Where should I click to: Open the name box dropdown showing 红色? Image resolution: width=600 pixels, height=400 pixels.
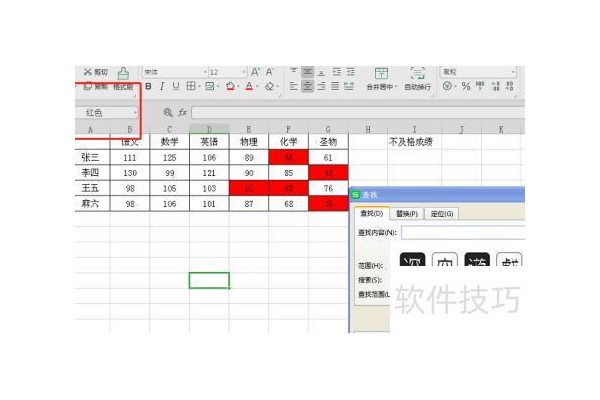pyautogui.click(x=135, y=113)
